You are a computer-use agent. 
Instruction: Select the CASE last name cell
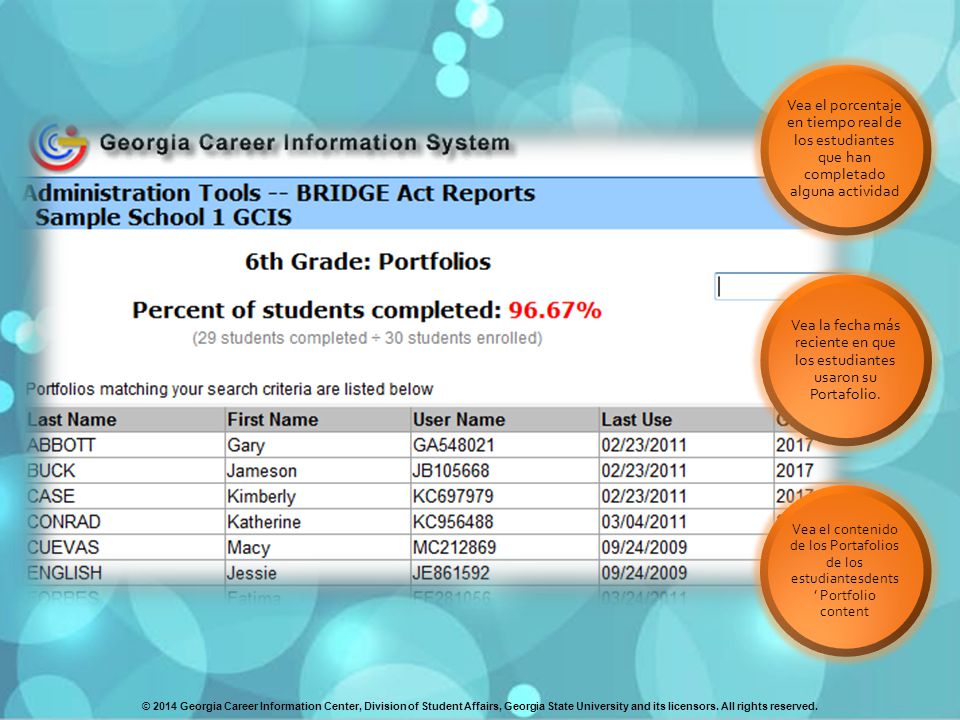51,496
